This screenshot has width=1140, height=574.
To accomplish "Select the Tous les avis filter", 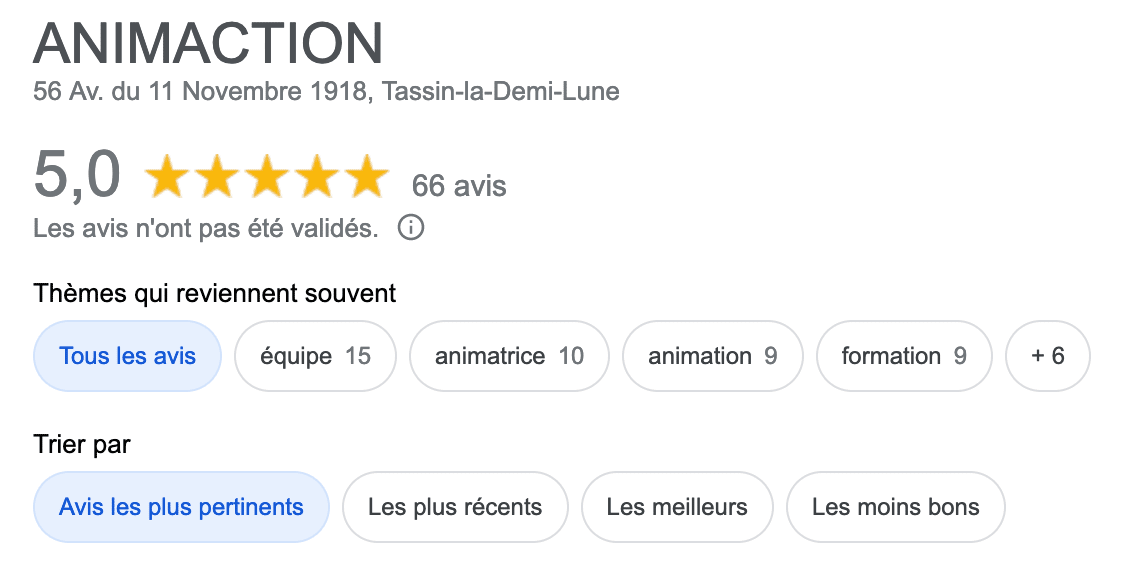I will pyautogui.click(x=127, y=356).
